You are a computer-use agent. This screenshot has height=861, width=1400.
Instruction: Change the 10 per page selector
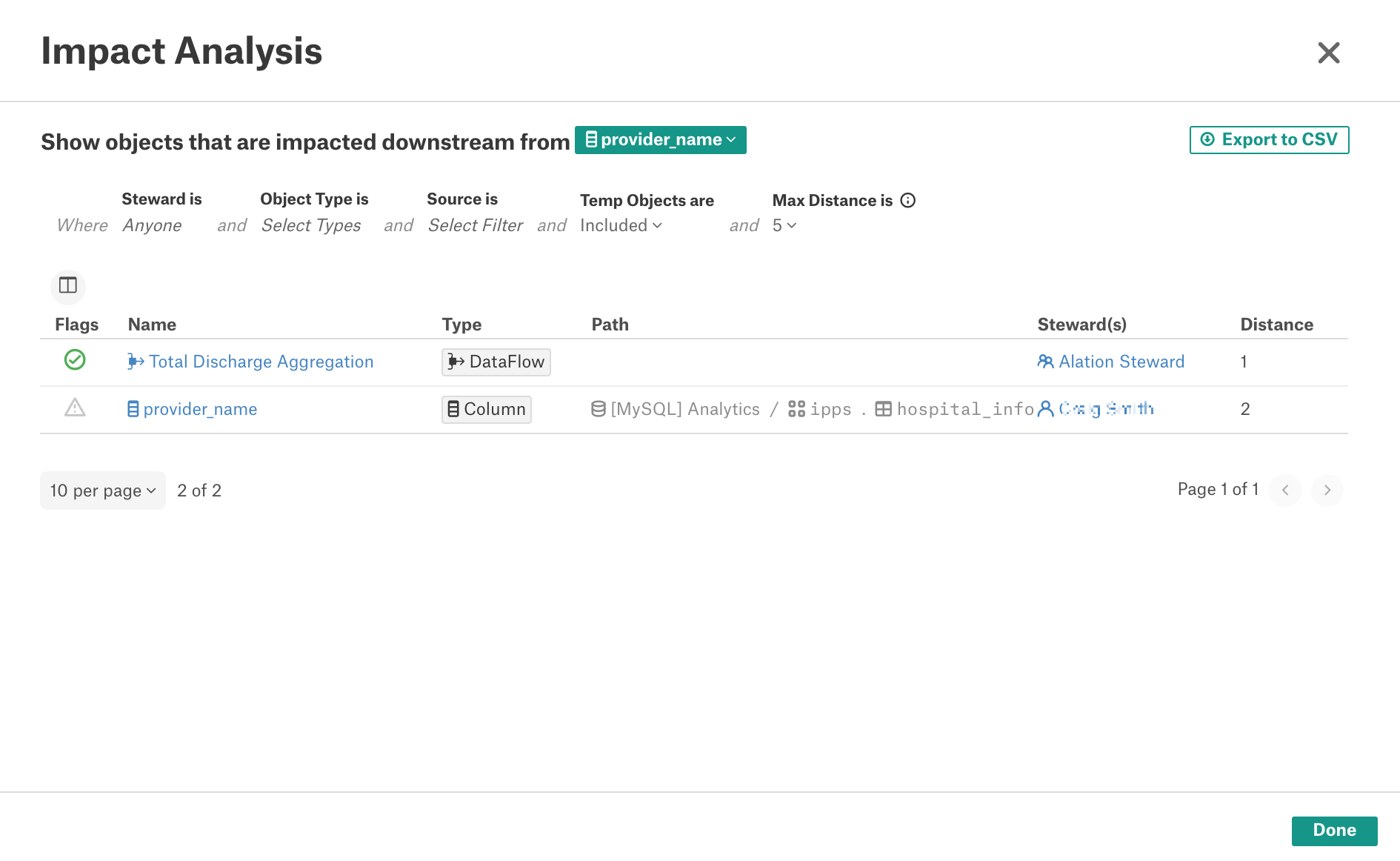point(103,491)
